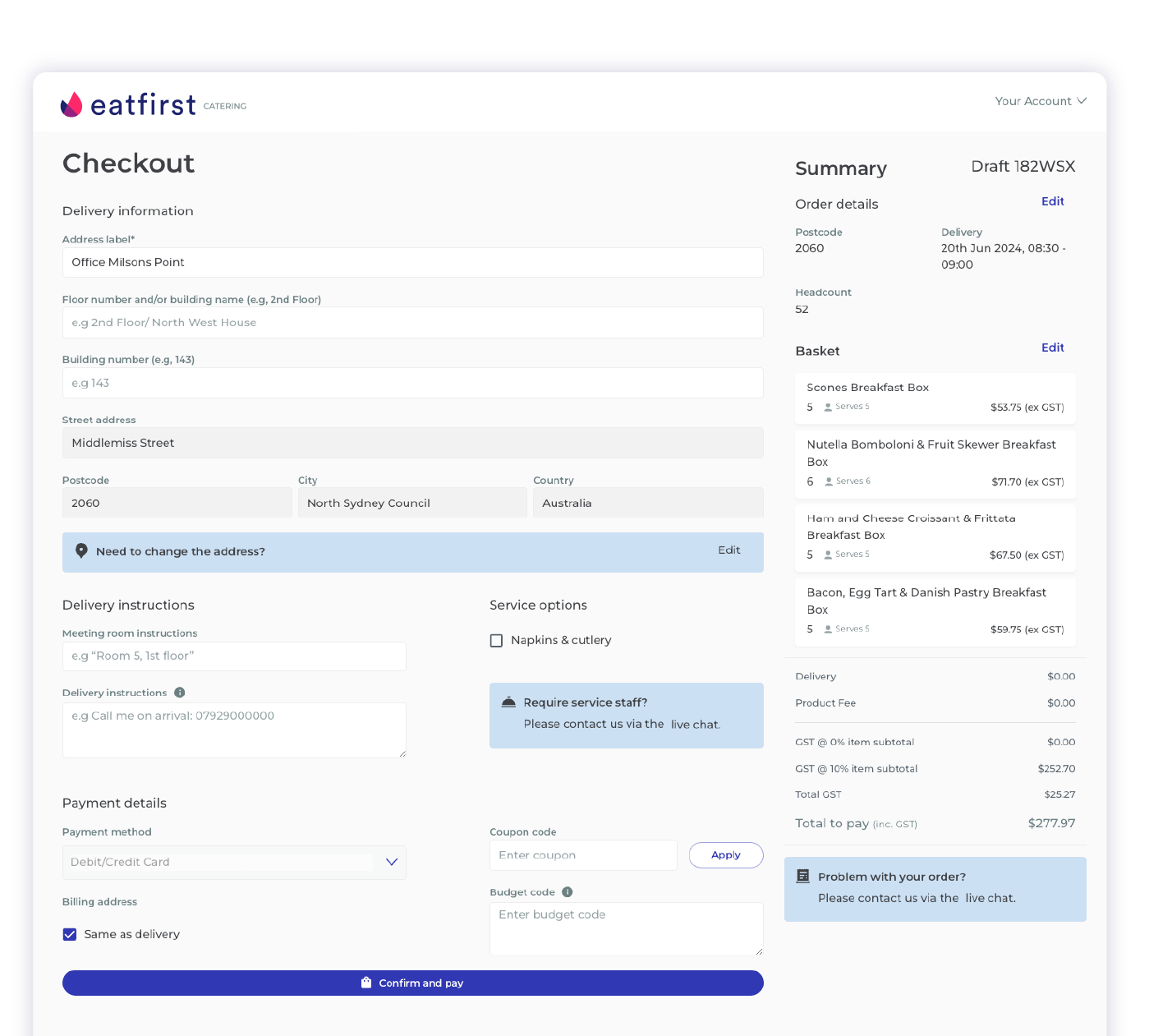Click the $53.75 (ex GST) price
This screenshot has height=1036, width=1149.
click(1027, 407)
